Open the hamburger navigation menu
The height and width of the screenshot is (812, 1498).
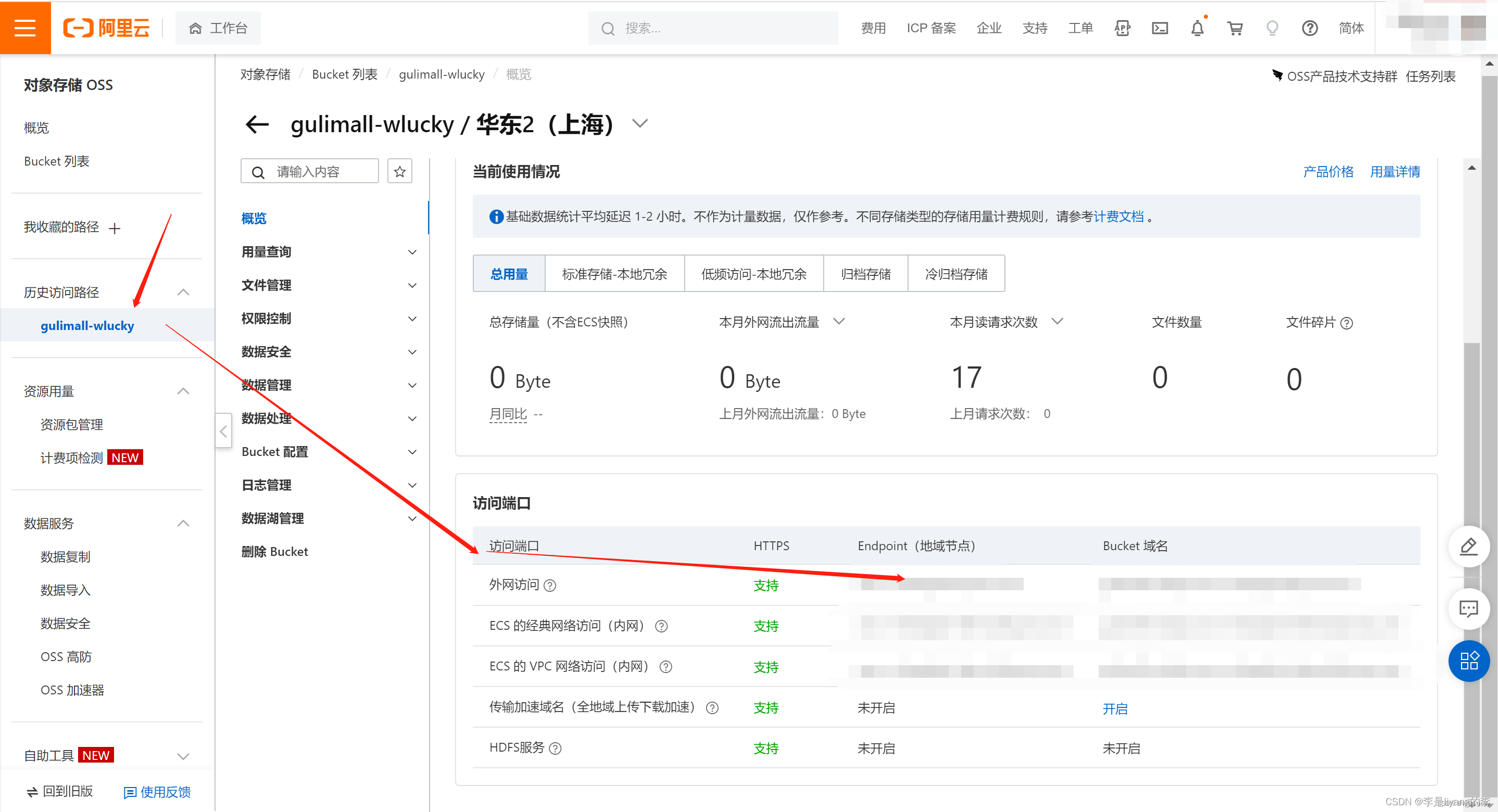point(25,27)
